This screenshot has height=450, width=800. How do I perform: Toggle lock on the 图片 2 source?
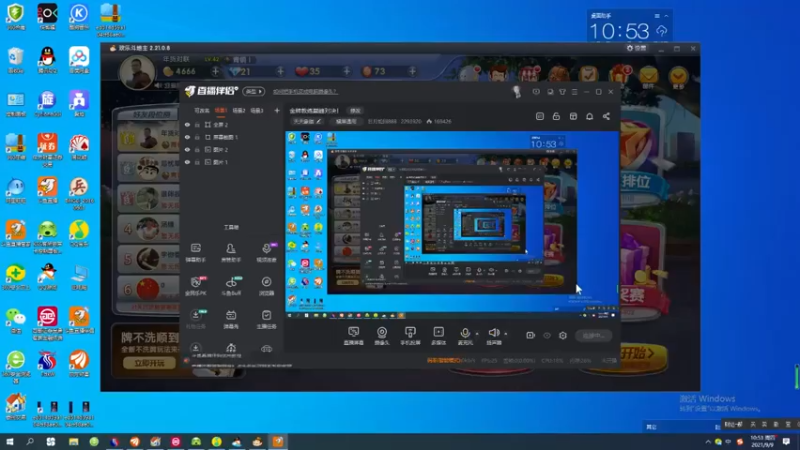pyautogui.click(x=197, y=149)
